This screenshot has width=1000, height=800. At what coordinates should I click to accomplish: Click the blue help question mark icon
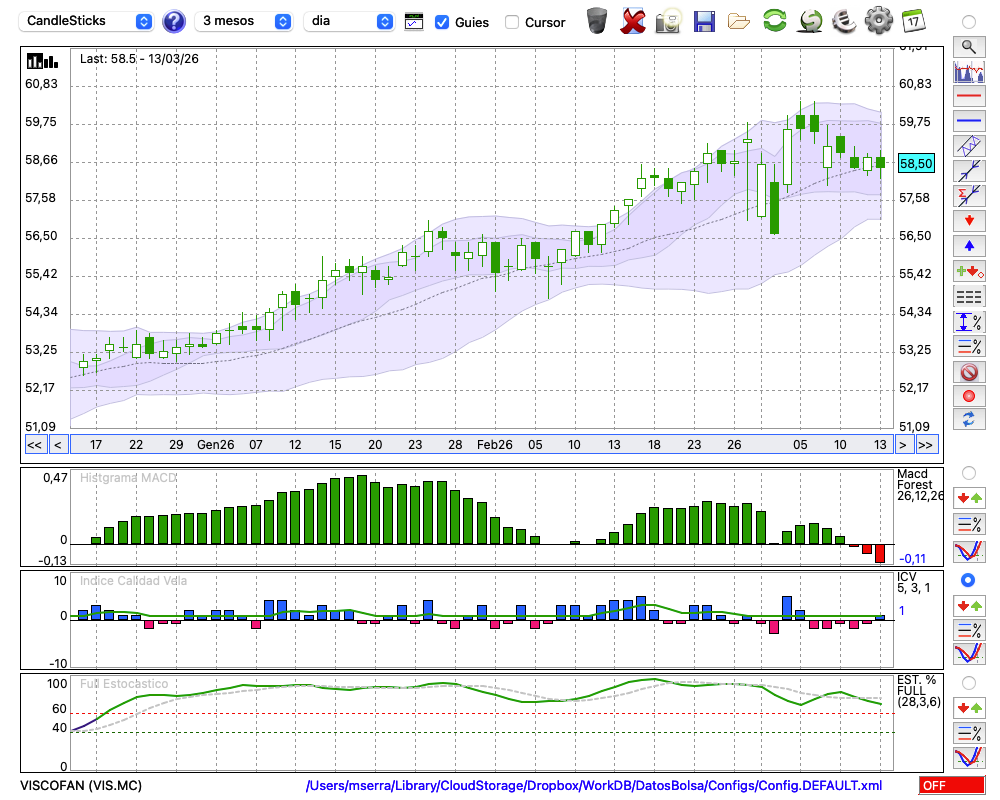click(174, 21)
